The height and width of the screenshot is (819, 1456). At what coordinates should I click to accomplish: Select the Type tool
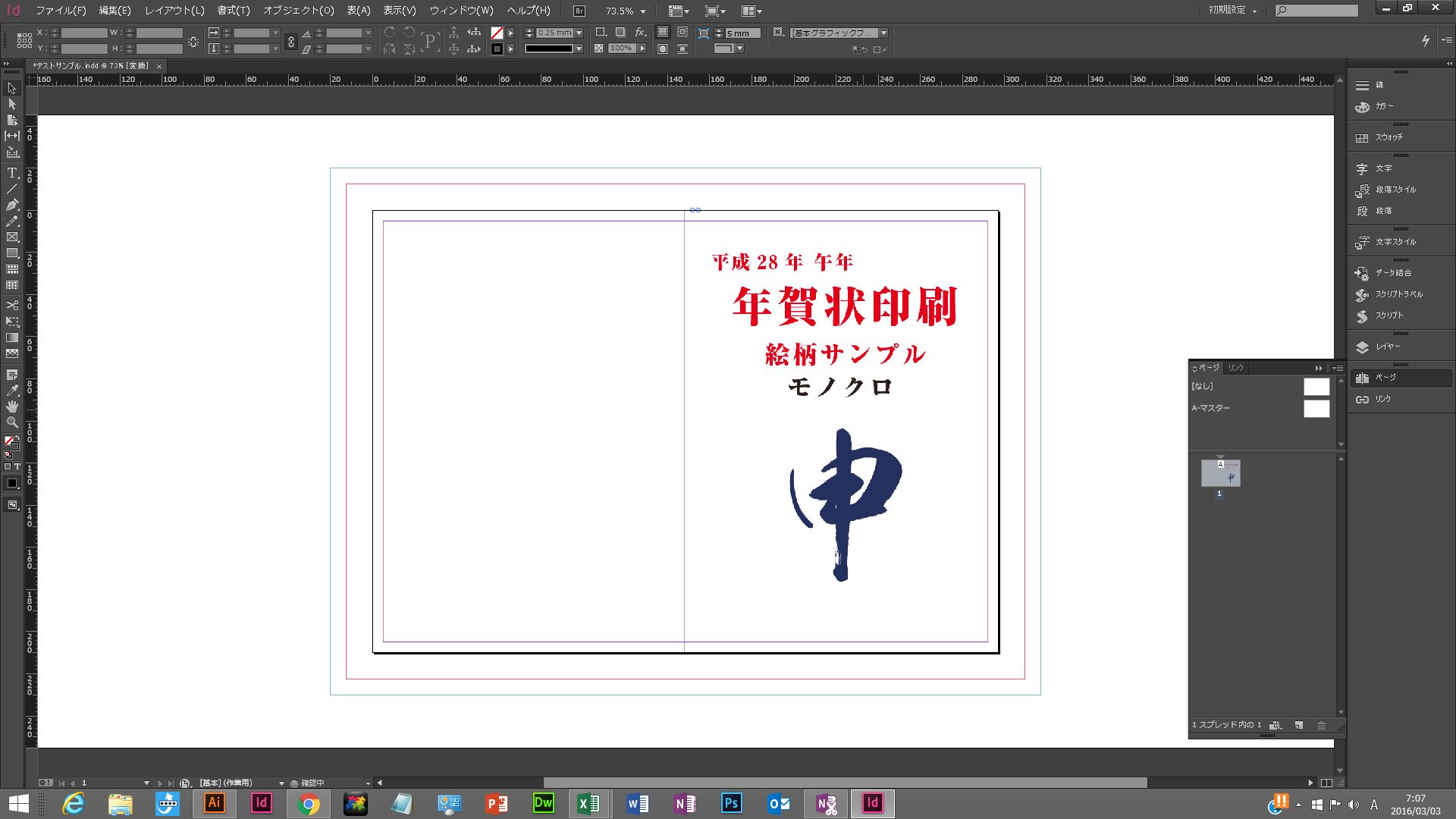[12, 173]
